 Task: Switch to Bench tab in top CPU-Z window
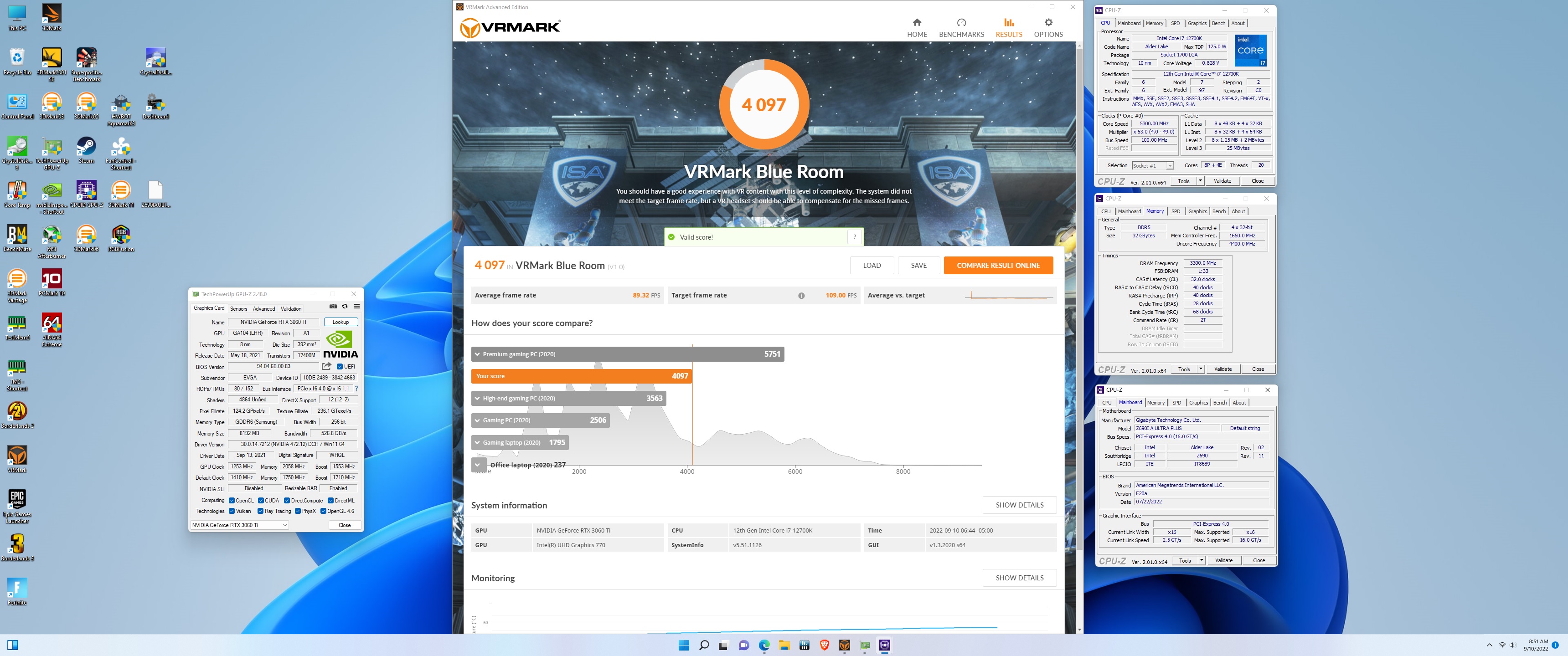[1218, 23]
